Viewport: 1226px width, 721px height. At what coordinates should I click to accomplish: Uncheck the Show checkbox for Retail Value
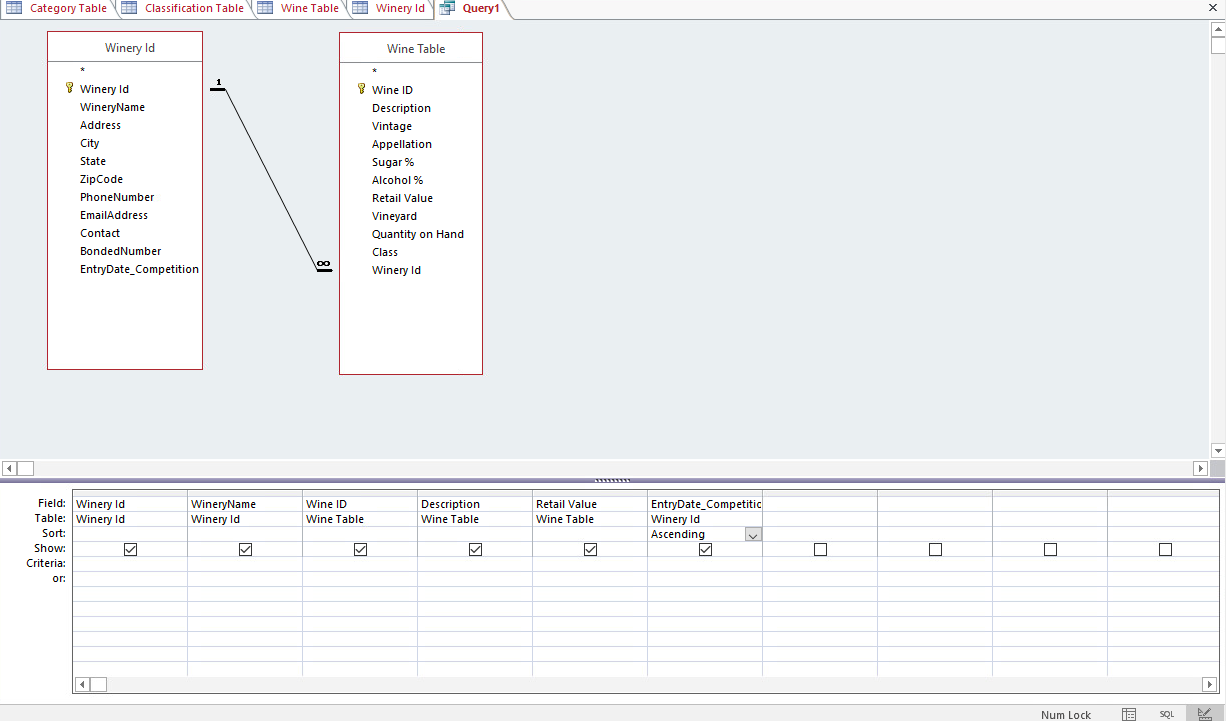pyautogui.click(x=590, y=548)
